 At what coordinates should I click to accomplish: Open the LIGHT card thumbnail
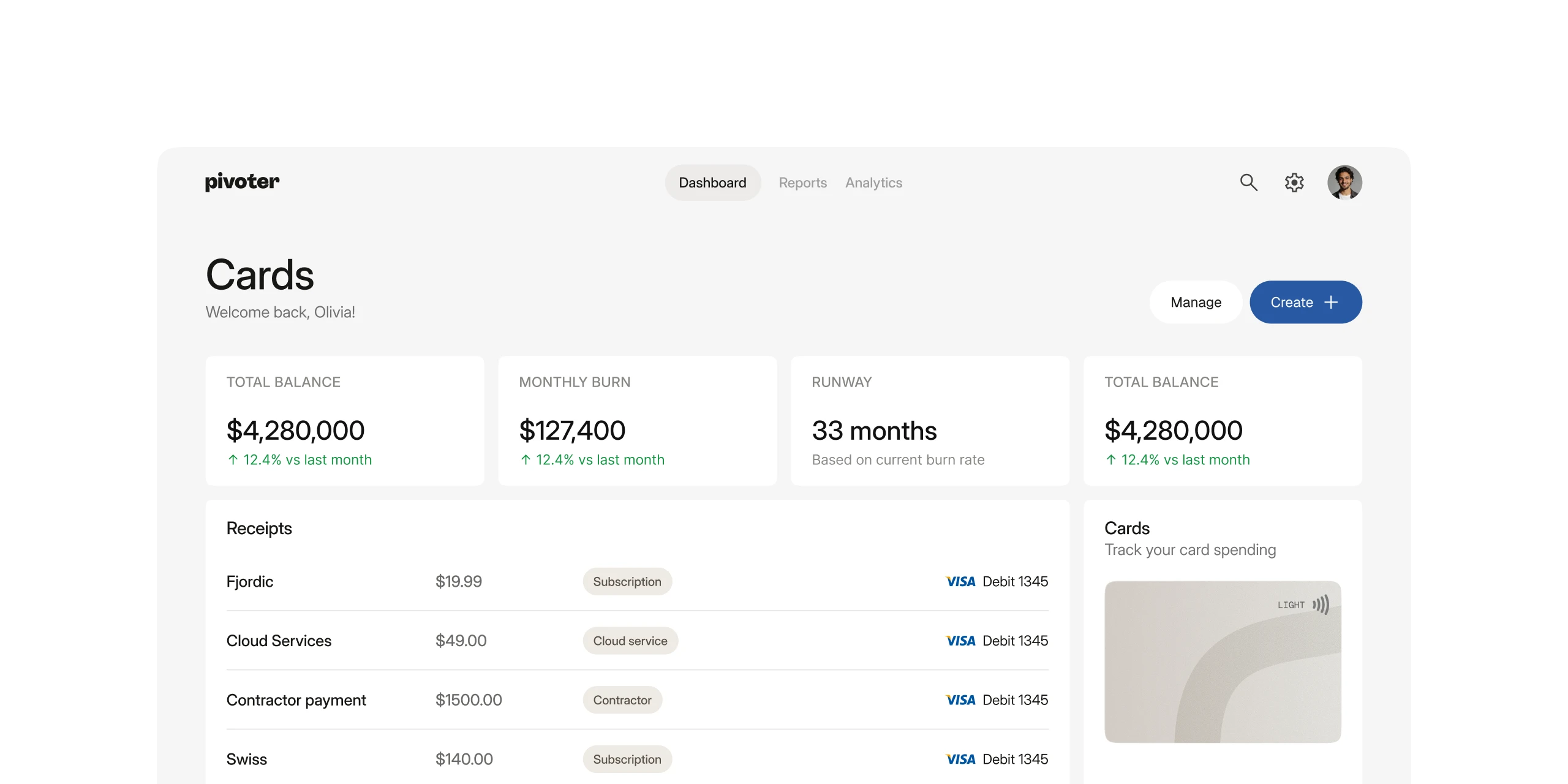[x=1223, y=662]
